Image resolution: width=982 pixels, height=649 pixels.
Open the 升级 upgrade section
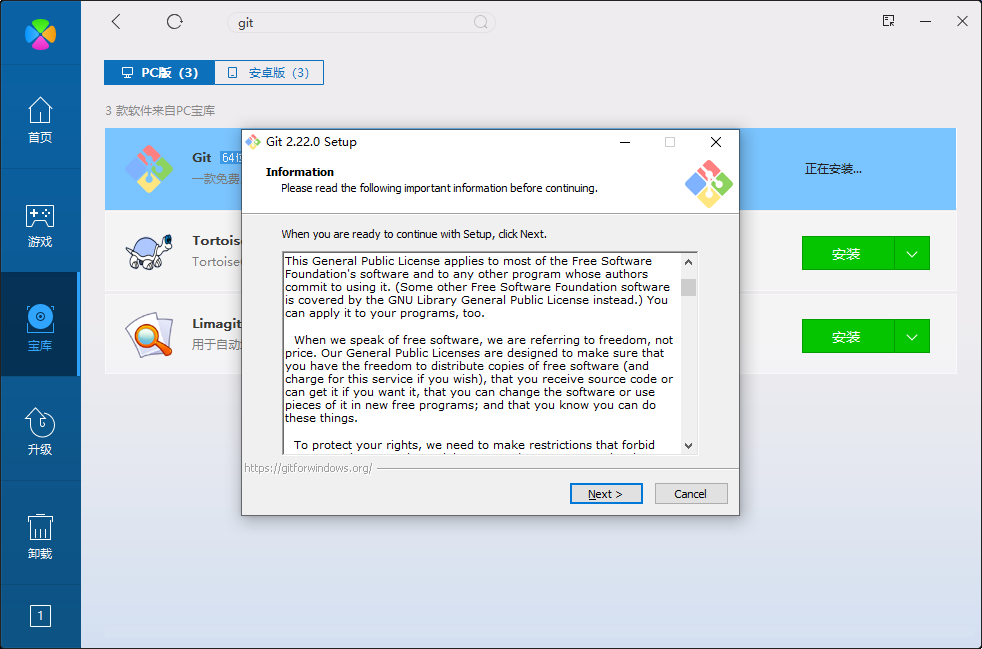(x=40, y=432)
